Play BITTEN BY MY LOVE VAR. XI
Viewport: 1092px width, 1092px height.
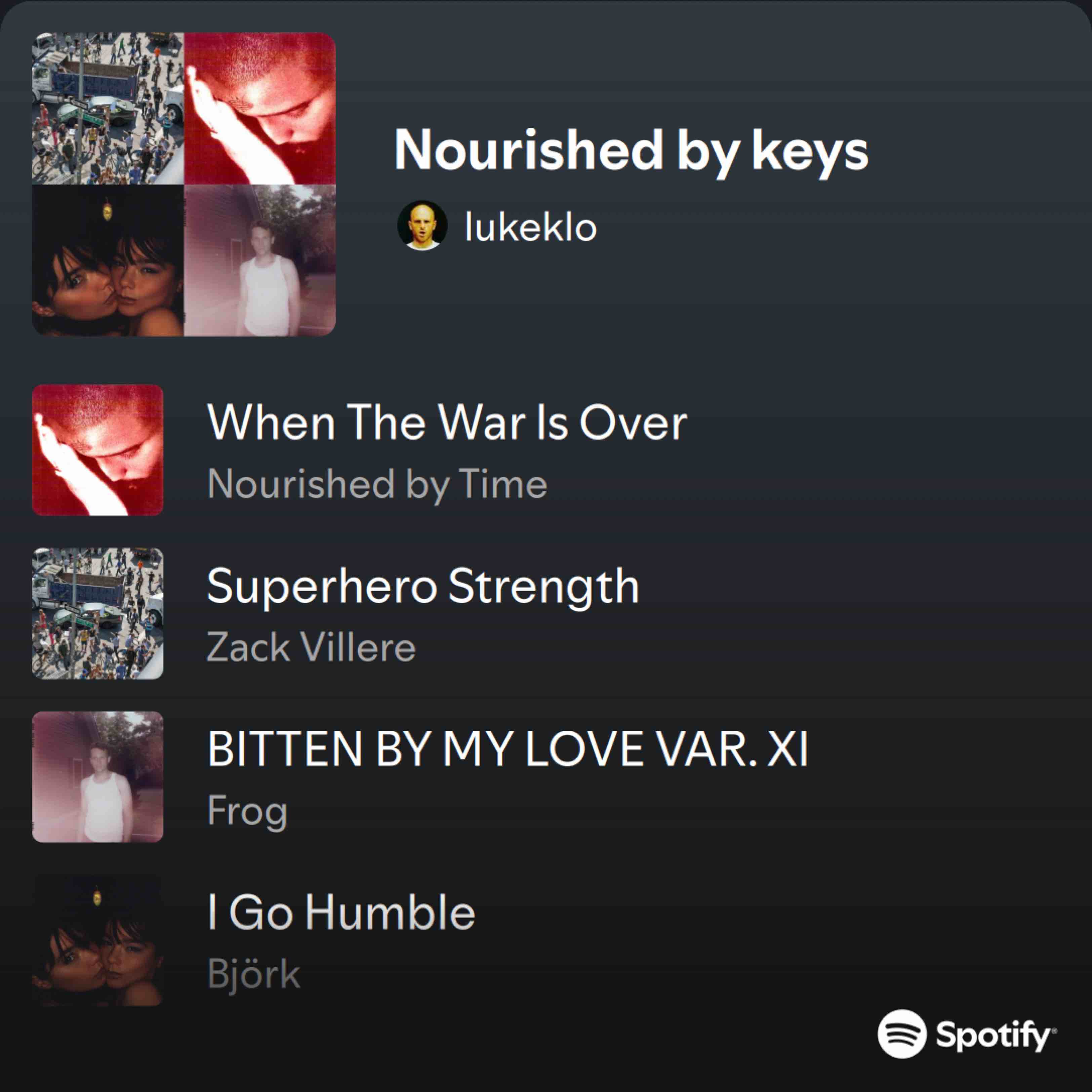(508, 749)
